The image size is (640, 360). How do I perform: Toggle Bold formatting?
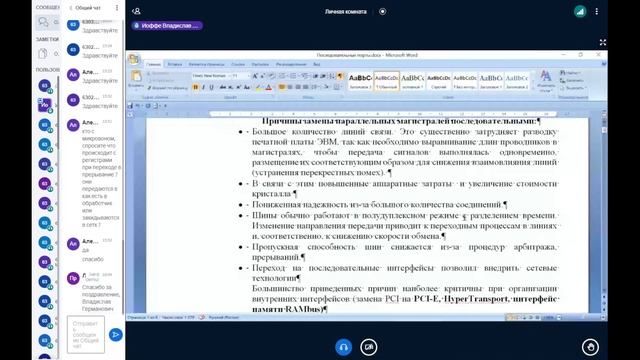(196, 87)
